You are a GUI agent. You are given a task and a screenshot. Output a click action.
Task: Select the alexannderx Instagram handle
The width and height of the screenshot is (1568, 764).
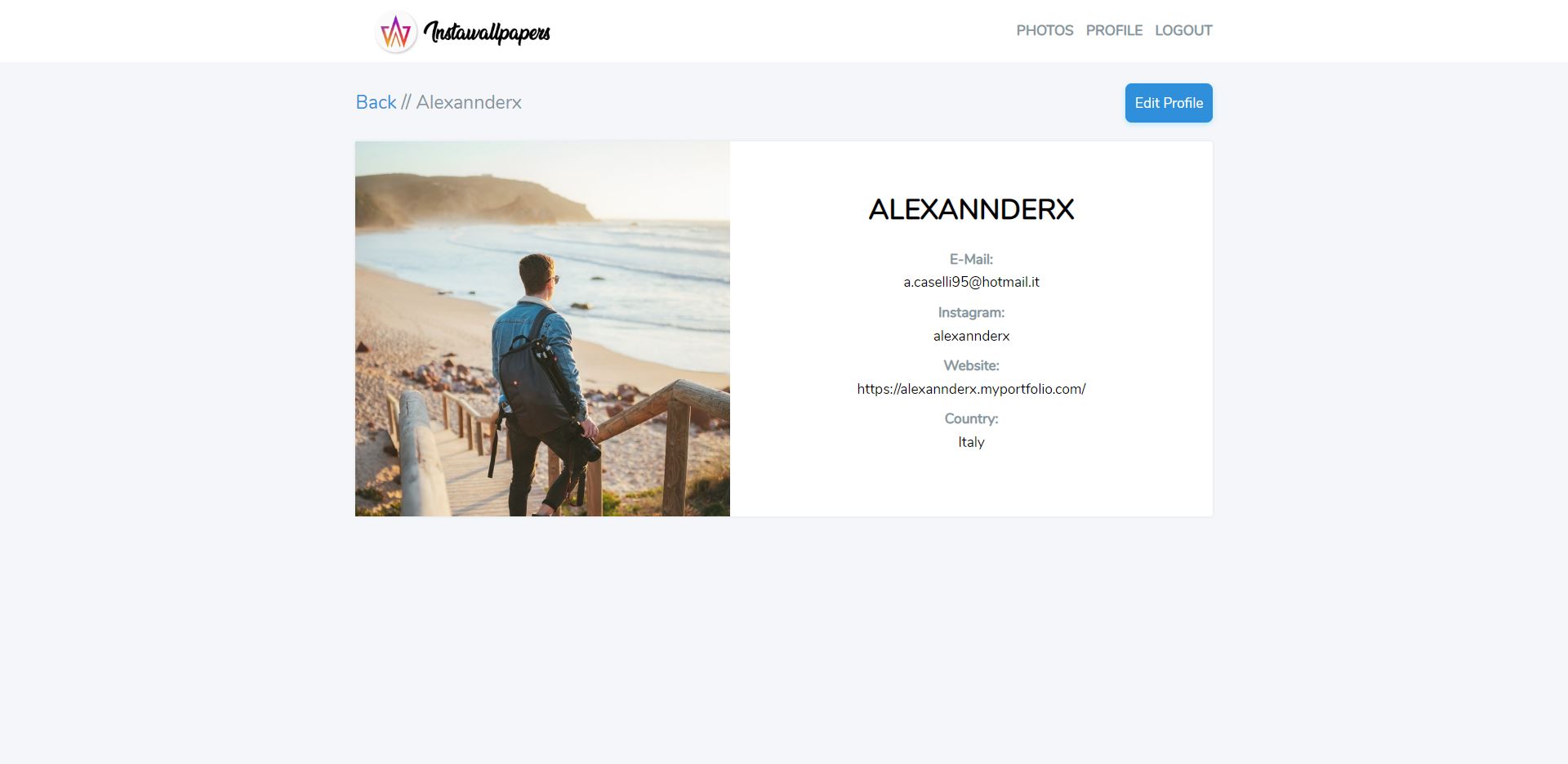[x=971, y=336]
